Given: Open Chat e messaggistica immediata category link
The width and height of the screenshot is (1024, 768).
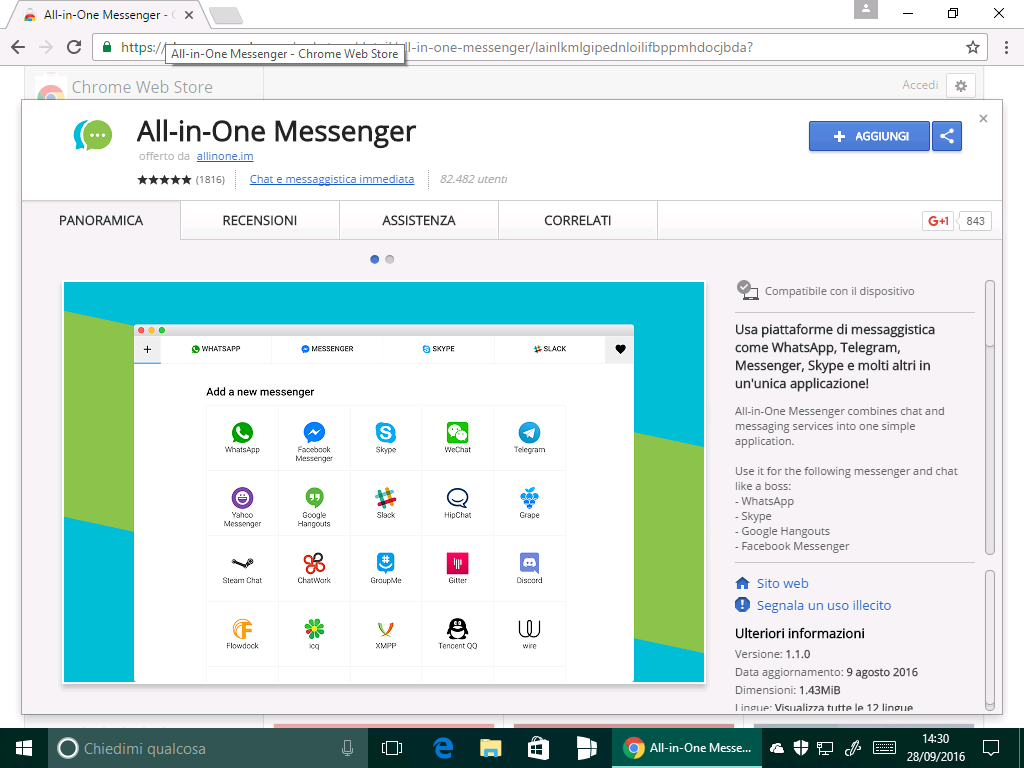Looking at the screenshot, I should tap(332, 179).
